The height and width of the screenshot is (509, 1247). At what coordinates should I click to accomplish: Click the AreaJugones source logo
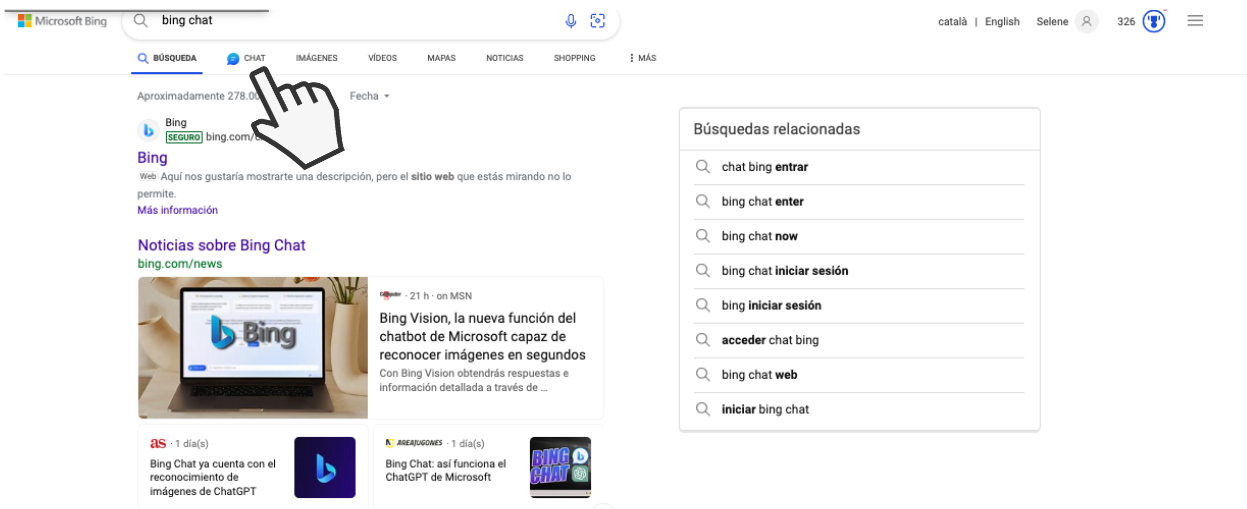tap(415, 443)
